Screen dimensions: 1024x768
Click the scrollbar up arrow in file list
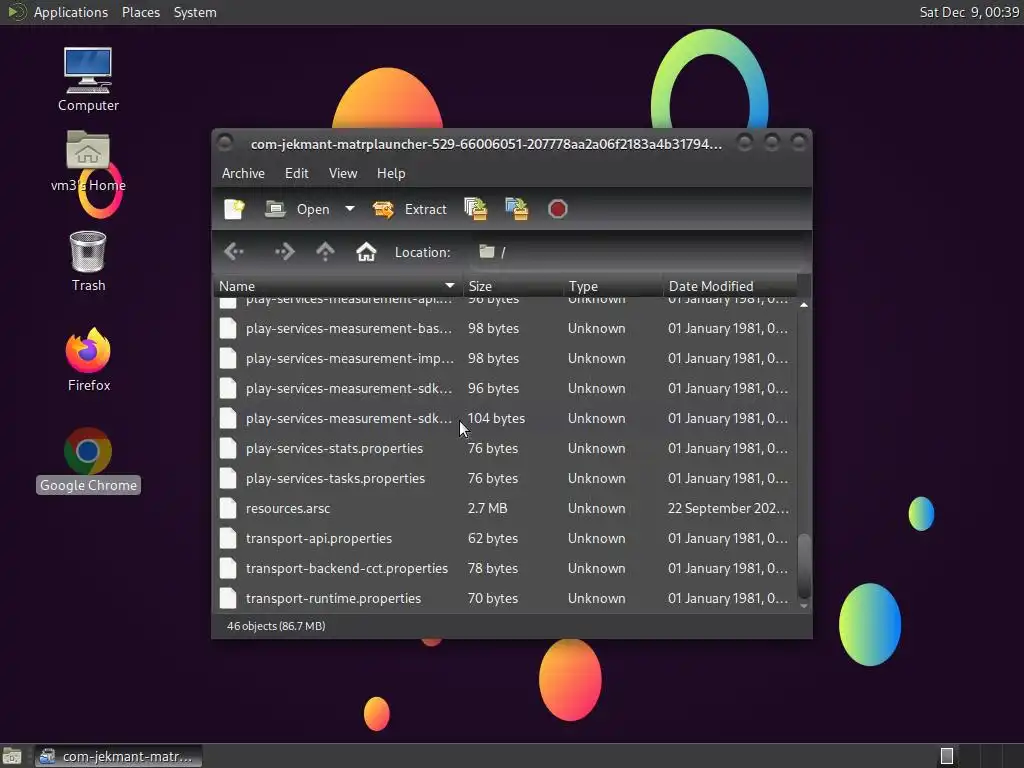click(804, 305)
